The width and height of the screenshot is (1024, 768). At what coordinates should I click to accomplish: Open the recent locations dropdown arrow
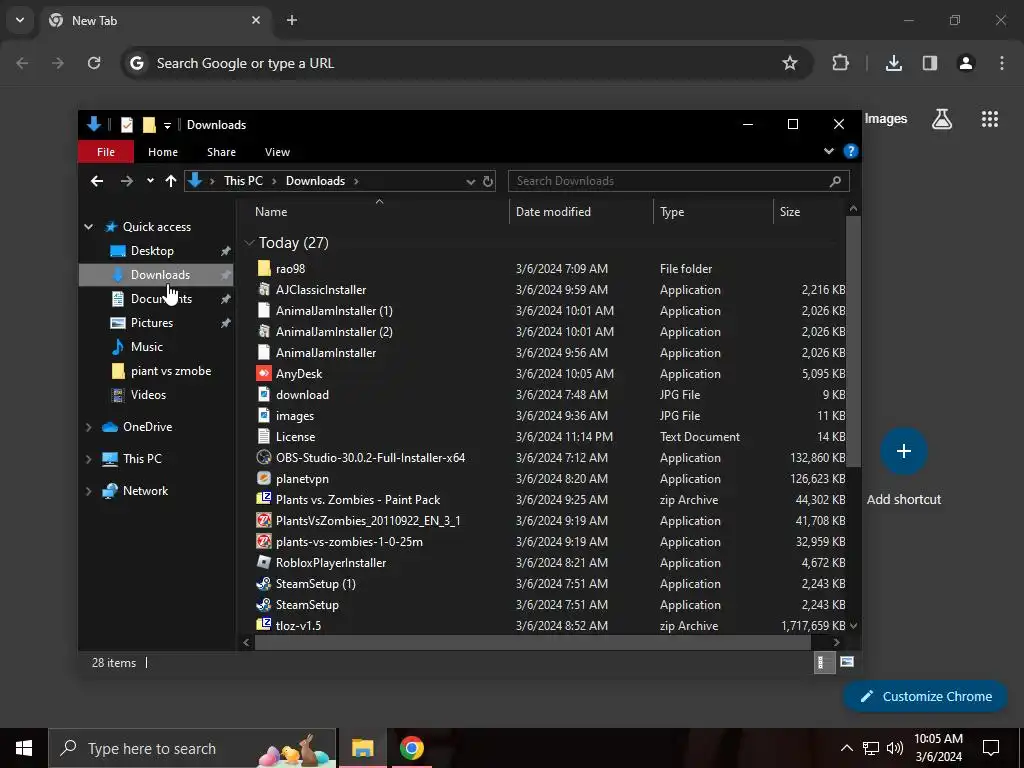pyautogui.click(x=150, y=181)
